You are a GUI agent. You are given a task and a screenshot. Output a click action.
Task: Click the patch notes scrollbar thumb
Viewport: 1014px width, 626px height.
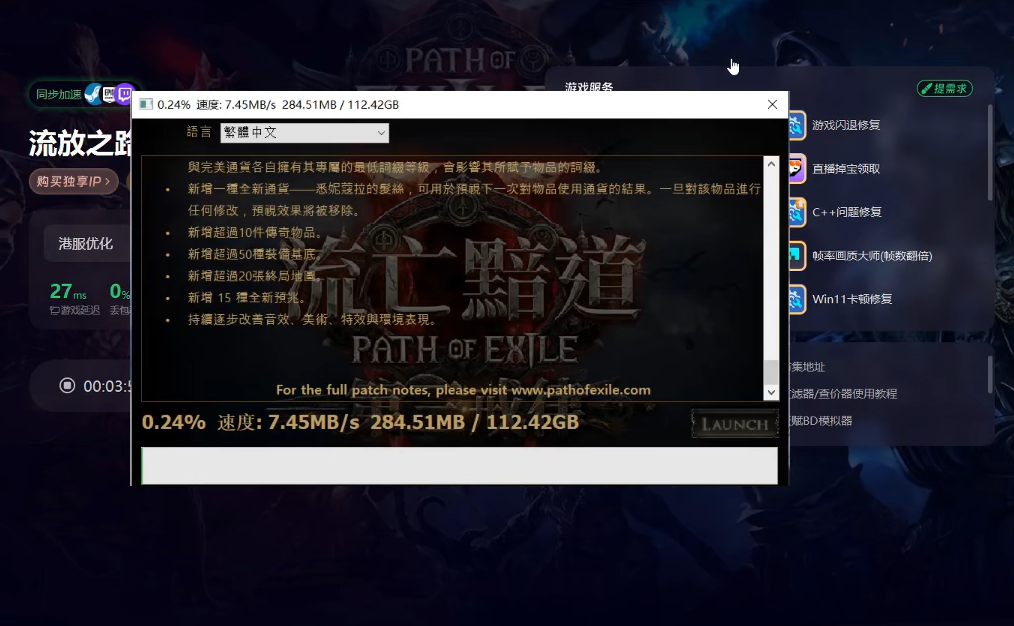[771, 372]
